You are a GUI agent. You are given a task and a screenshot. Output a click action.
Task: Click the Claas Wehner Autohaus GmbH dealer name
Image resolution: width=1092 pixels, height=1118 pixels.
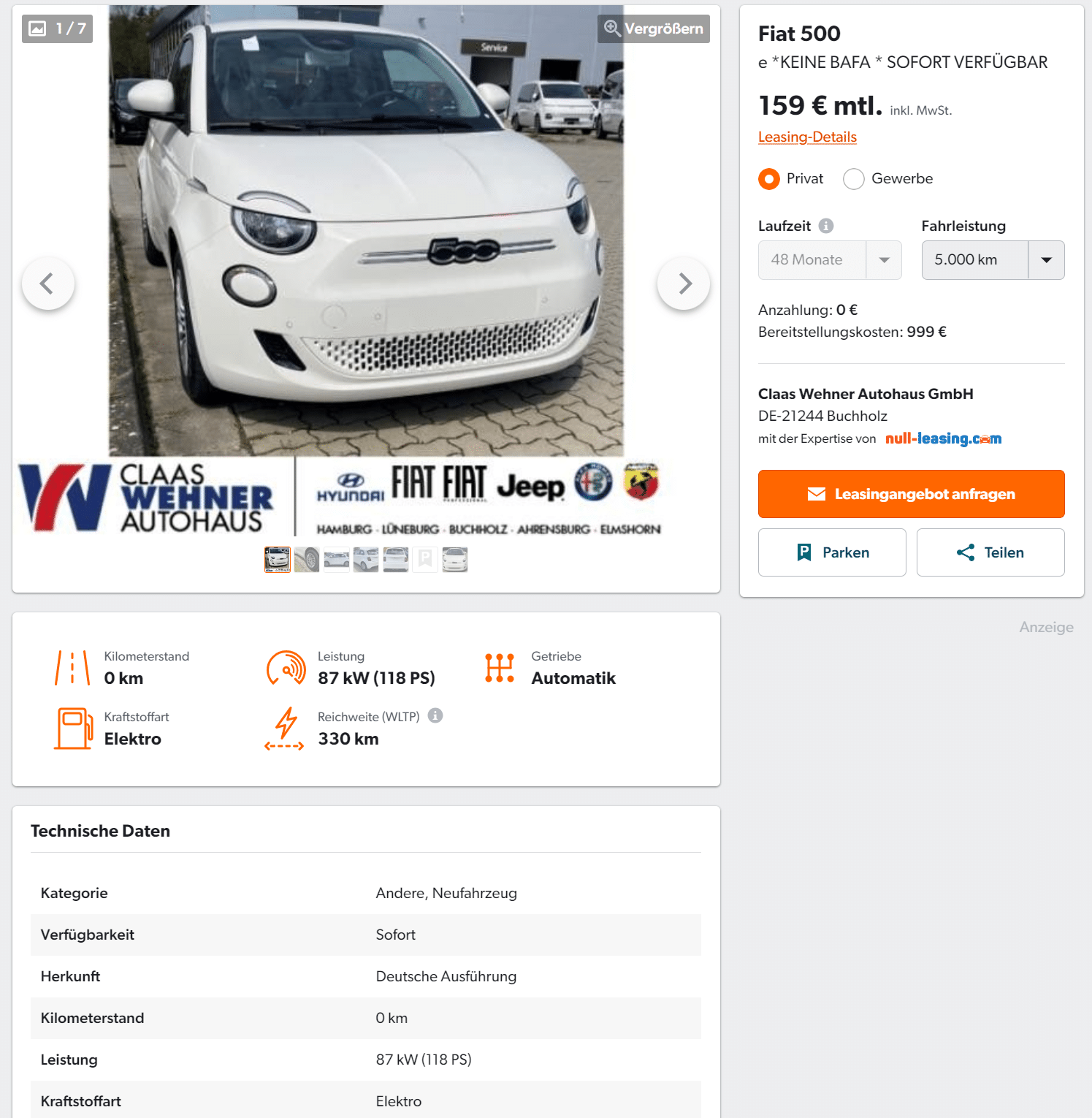[866, 394]
